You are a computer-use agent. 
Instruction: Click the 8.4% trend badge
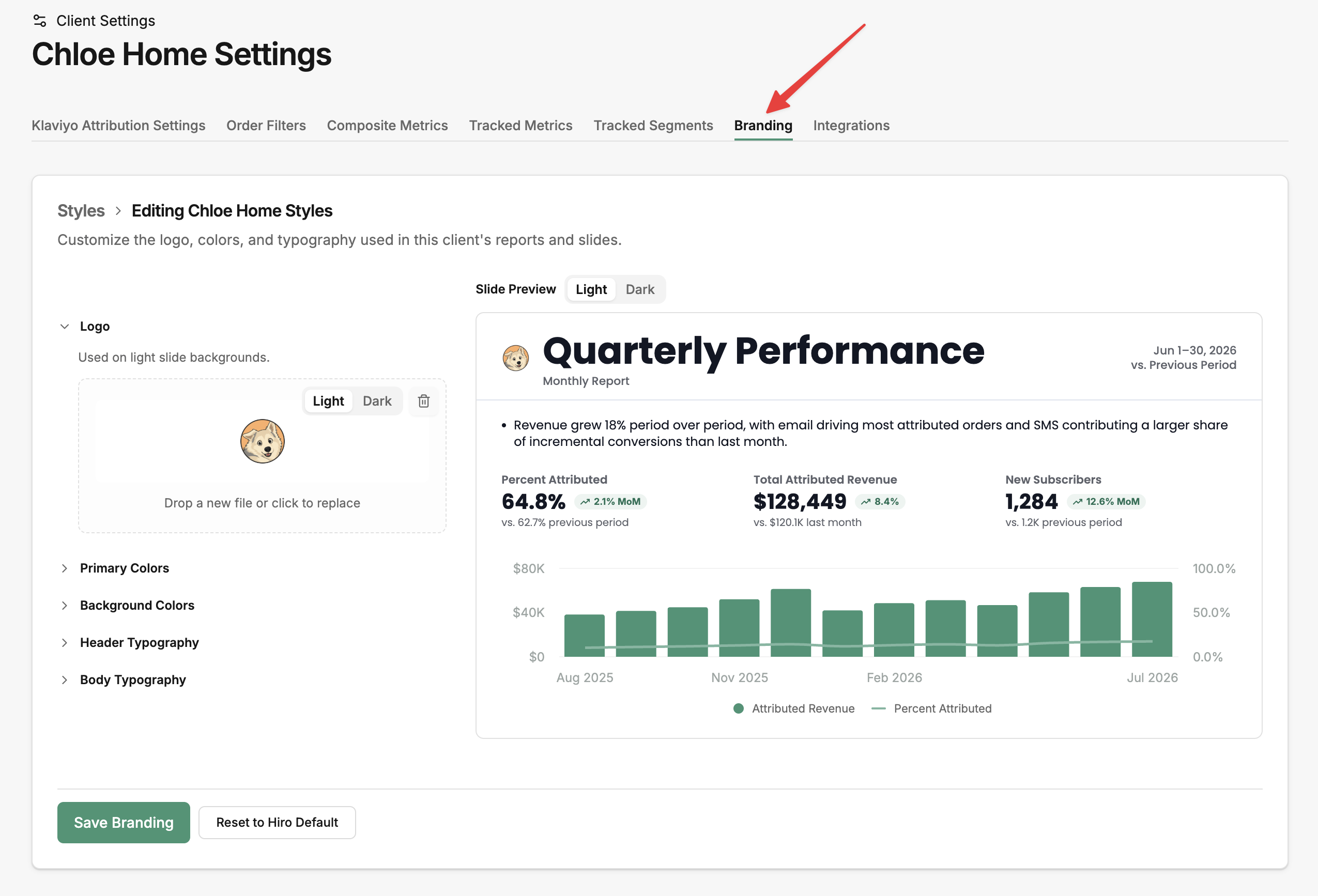click(x=880, y=502)
